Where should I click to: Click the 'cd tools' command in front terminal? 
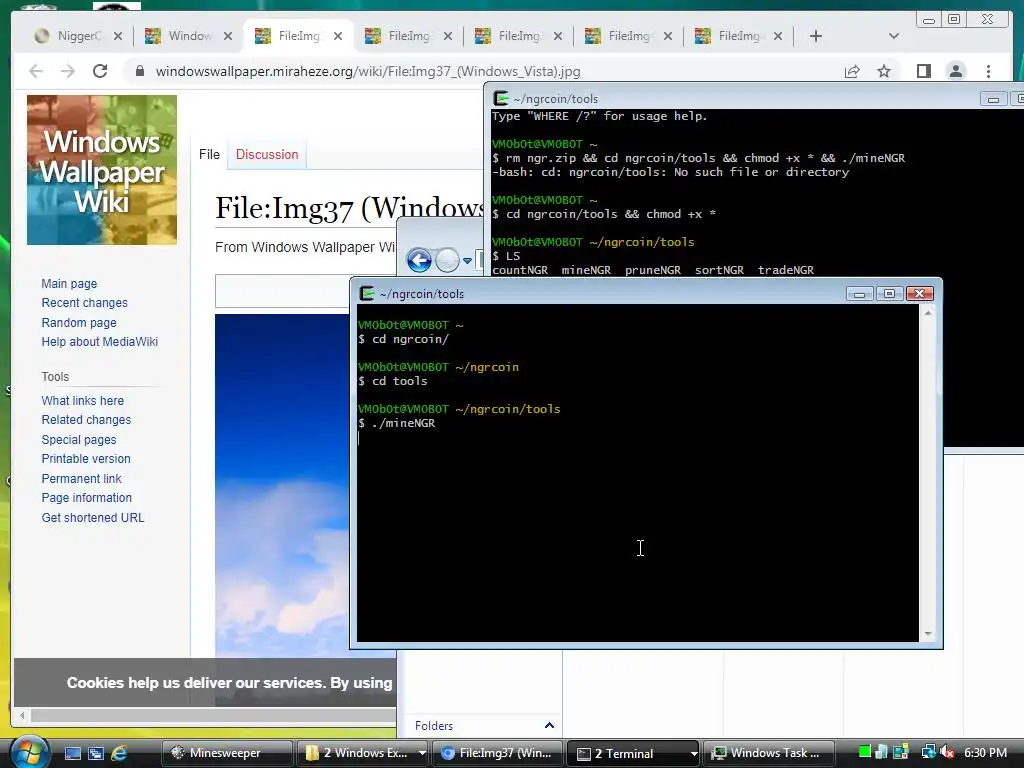coord(400,381)
